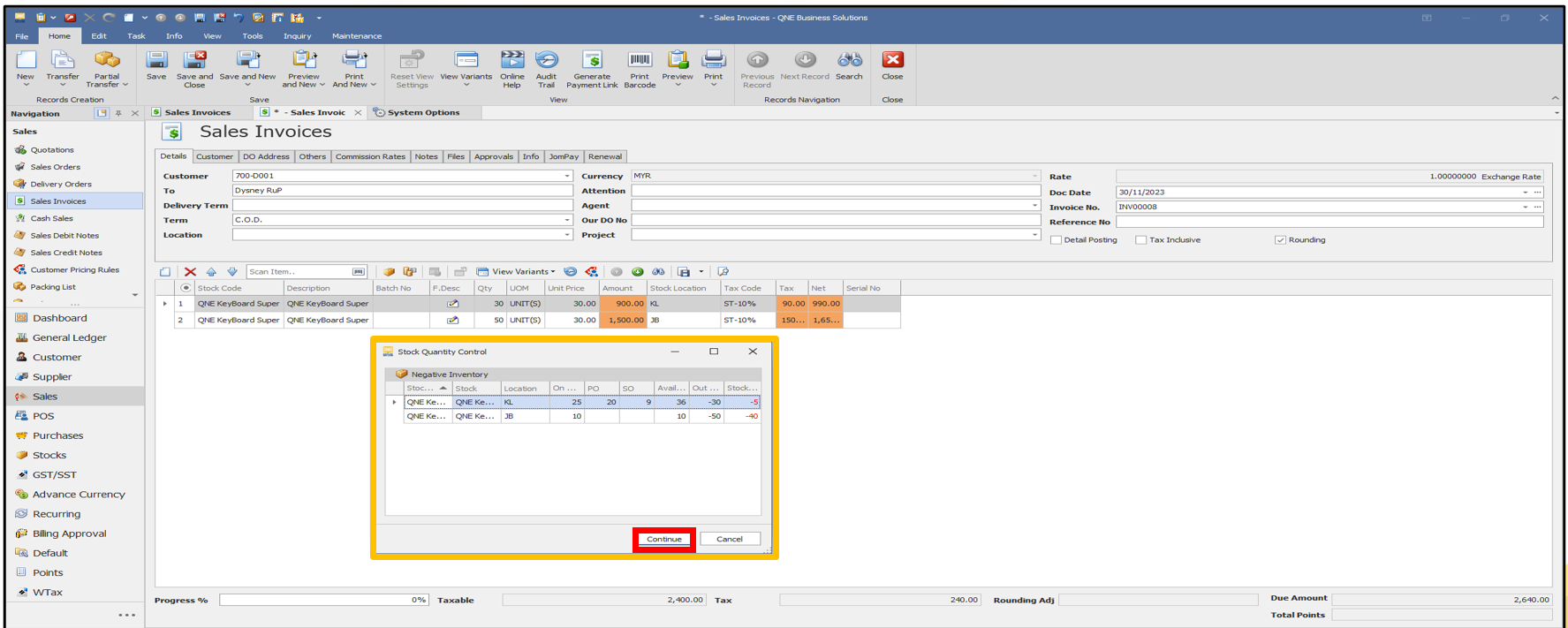The width and height of the screenshot is (1568, 628).
Task: Click the orange Amount cell 900.00
Action: (x=624, y=304)
